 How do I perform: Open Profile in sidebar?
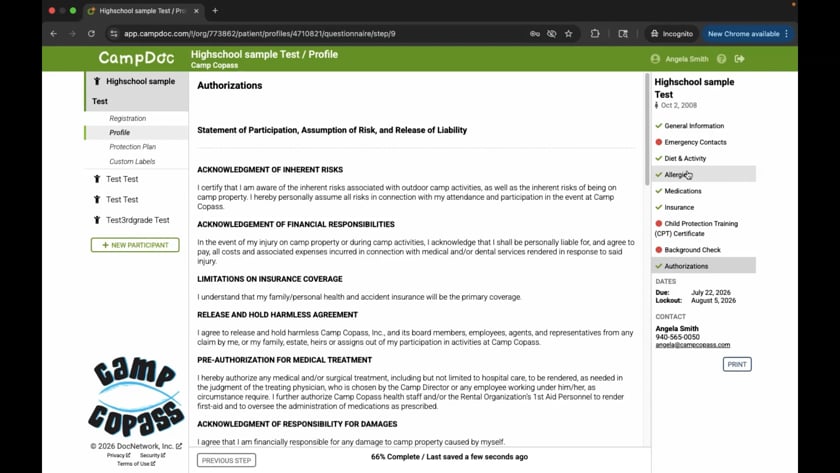click(x=119, y=133)
